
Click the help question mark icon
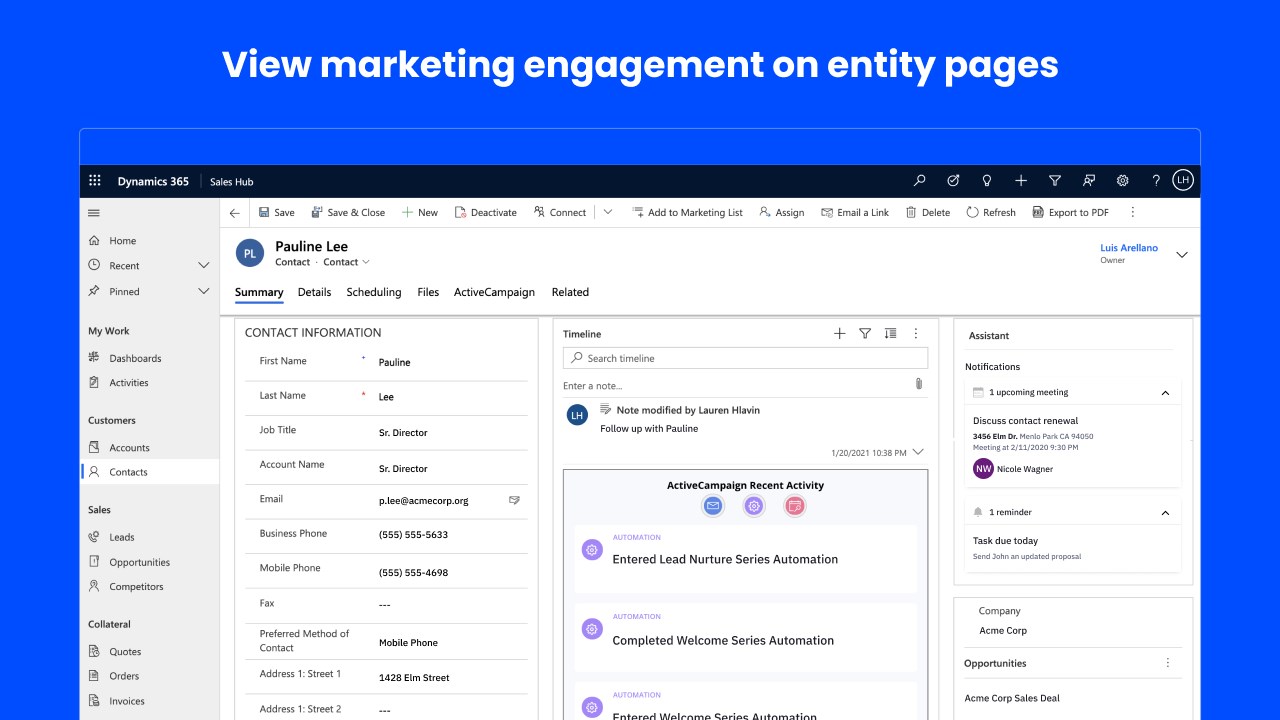coord(1156,181)
